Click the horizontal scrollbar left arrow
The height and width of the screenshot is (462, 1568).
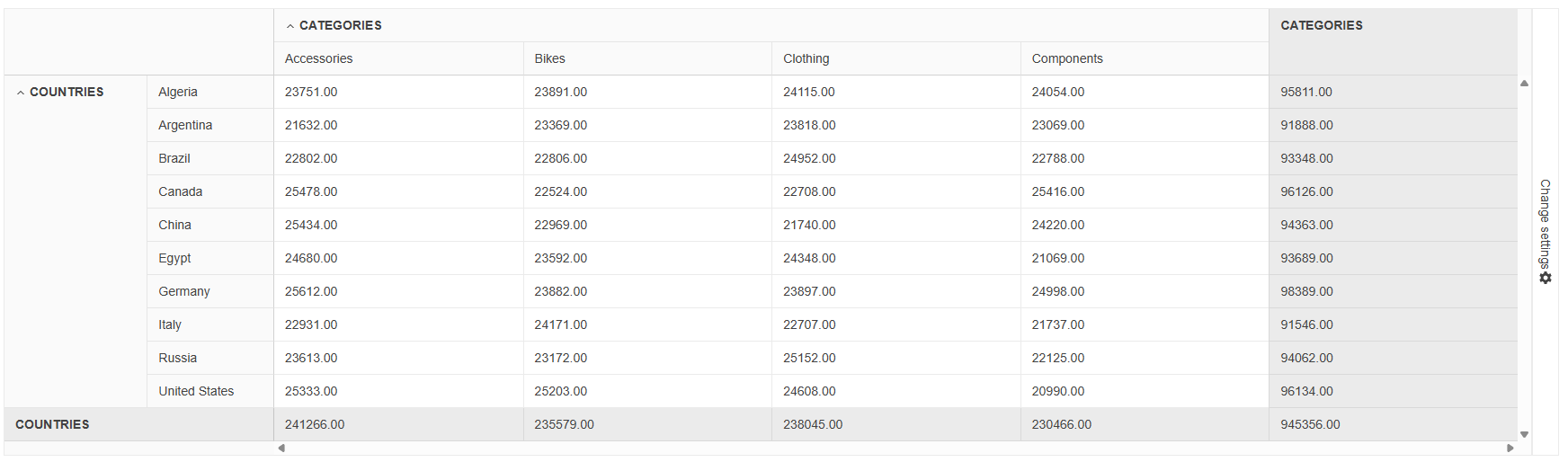pyautogui.click(x=281, y=448)
